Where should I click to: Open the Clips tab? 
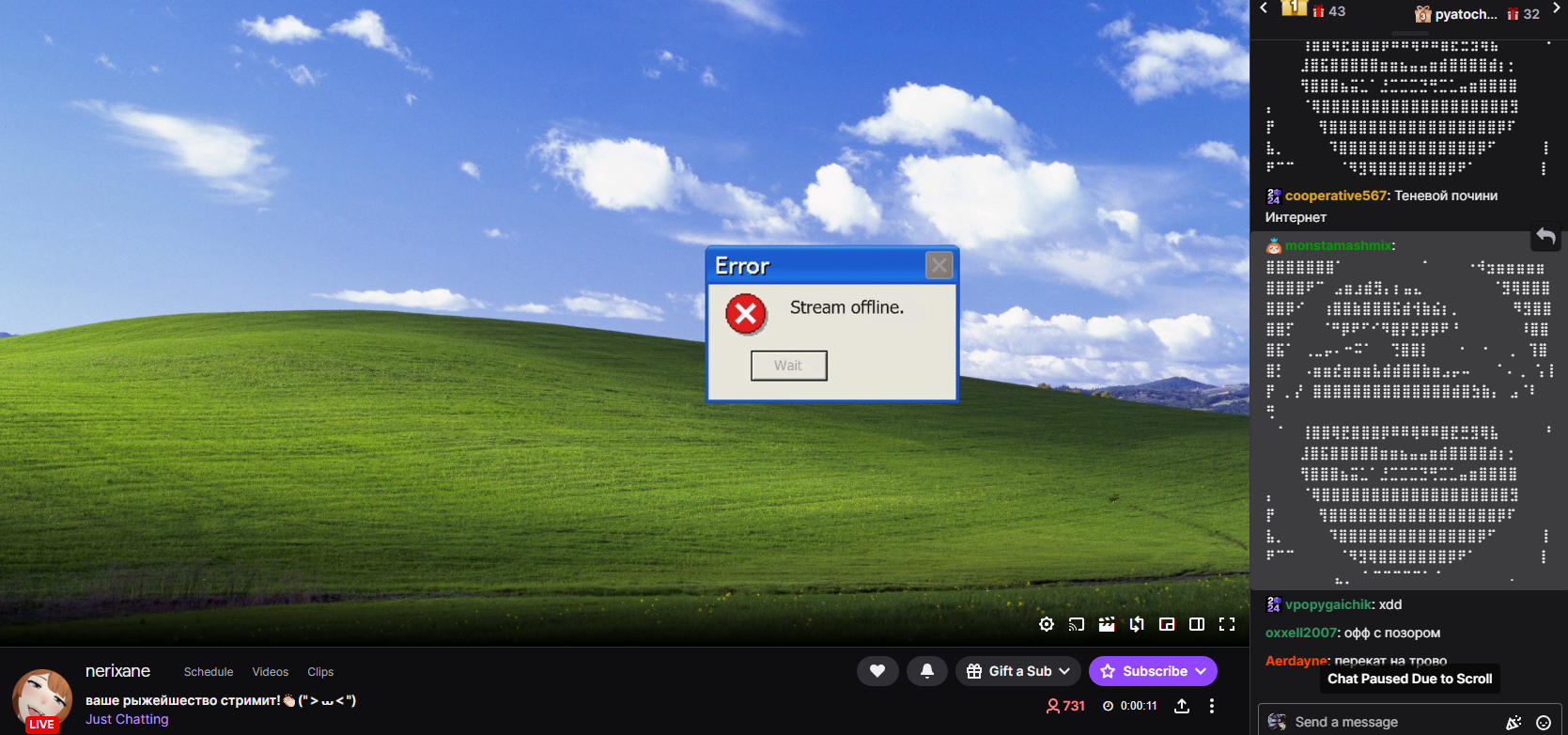320,672
